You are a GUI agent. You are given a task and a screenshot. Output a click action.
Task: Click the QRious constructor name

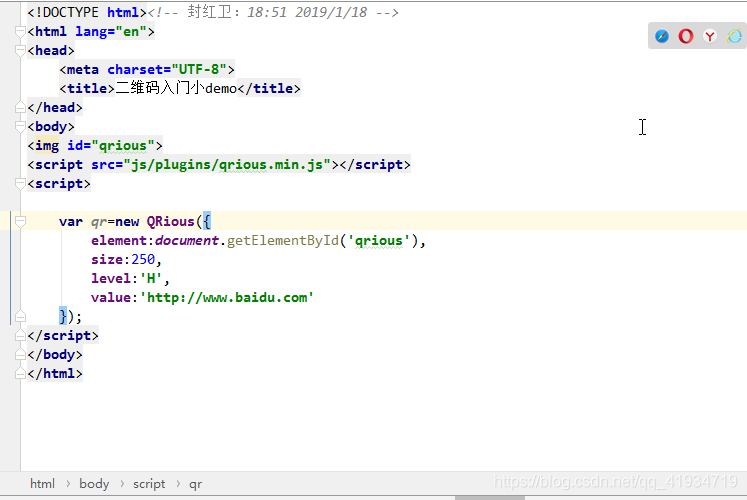click(171, 221)
